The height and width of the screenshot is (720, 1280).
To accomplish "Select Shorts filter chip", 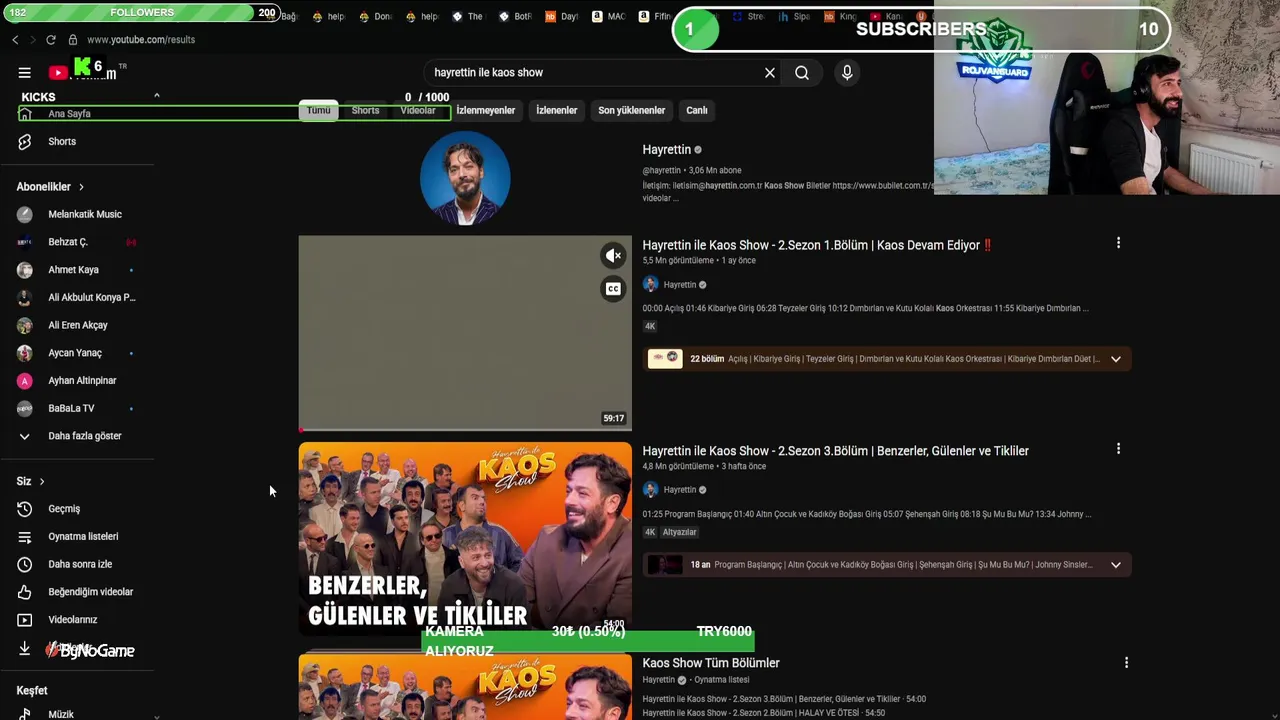I will [365, 110].
